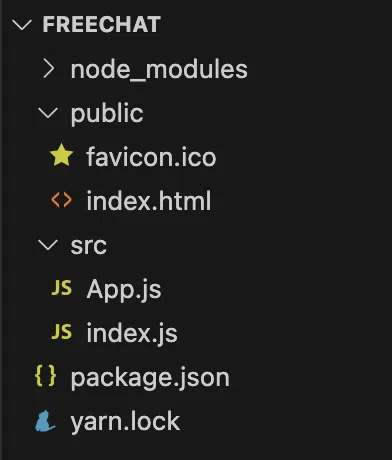Open package.json file
Viewport: 392px width, 460px height.
click(150, 379)
